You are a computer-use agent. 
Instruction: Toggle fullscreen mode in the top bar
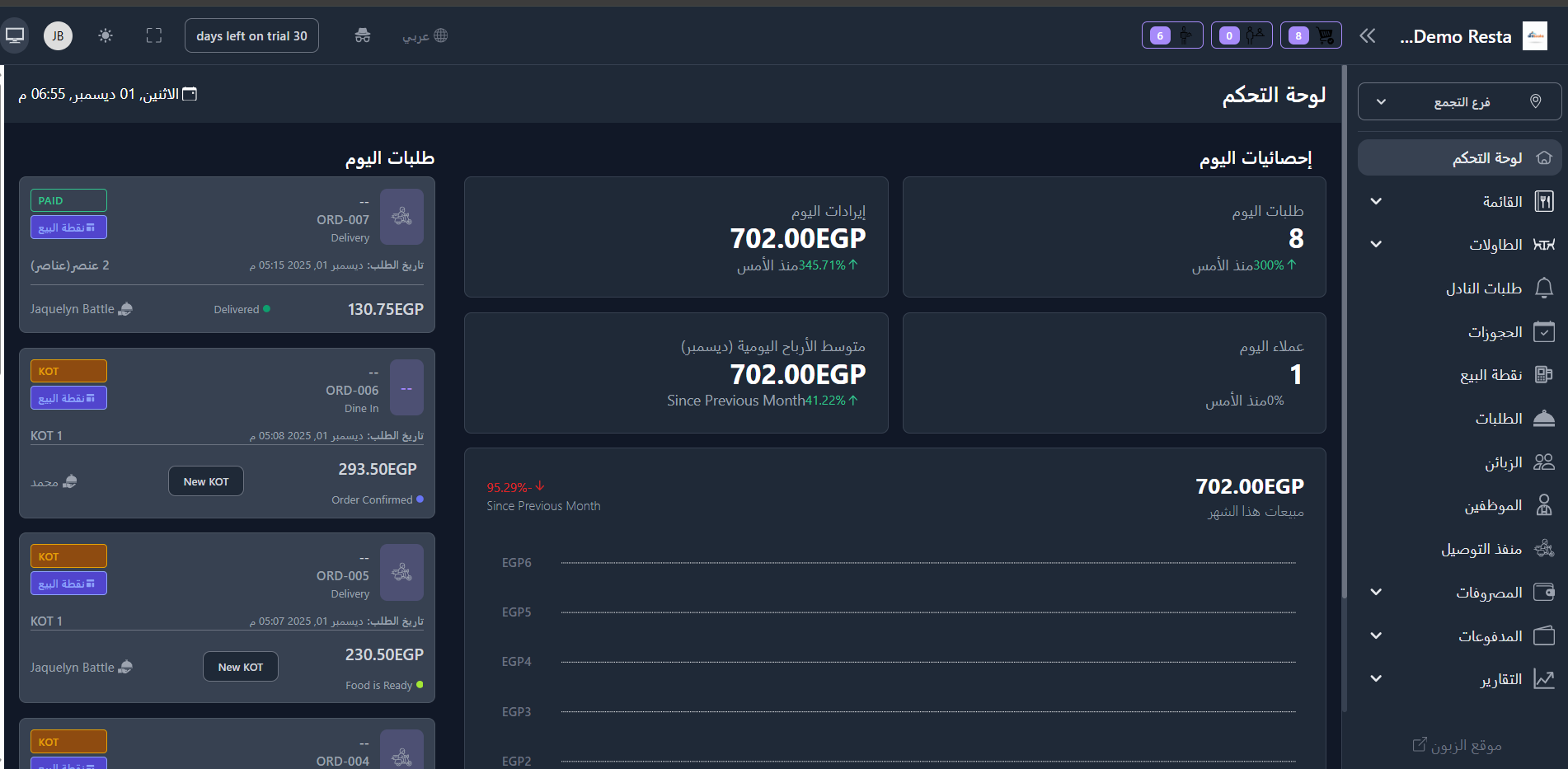click(154, 35)
